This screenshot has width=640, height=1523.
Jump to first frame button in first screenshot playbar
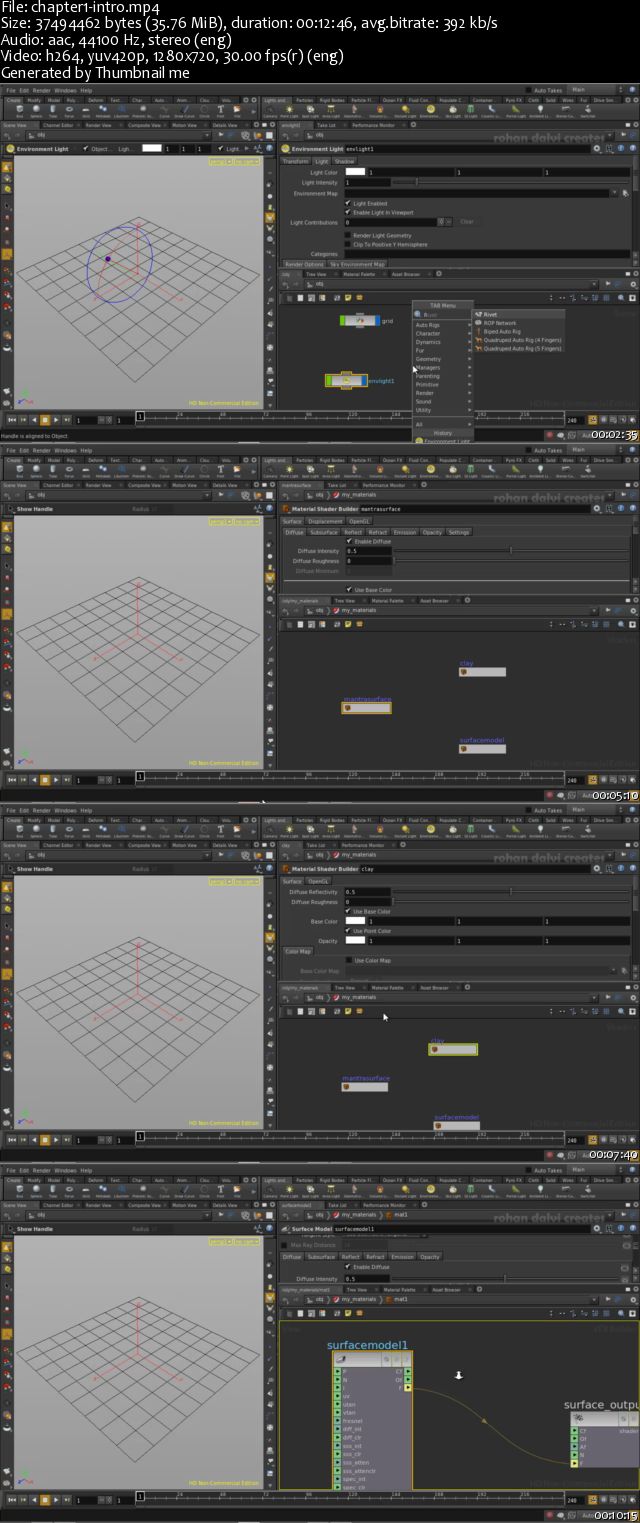click(x=11, y=420)
